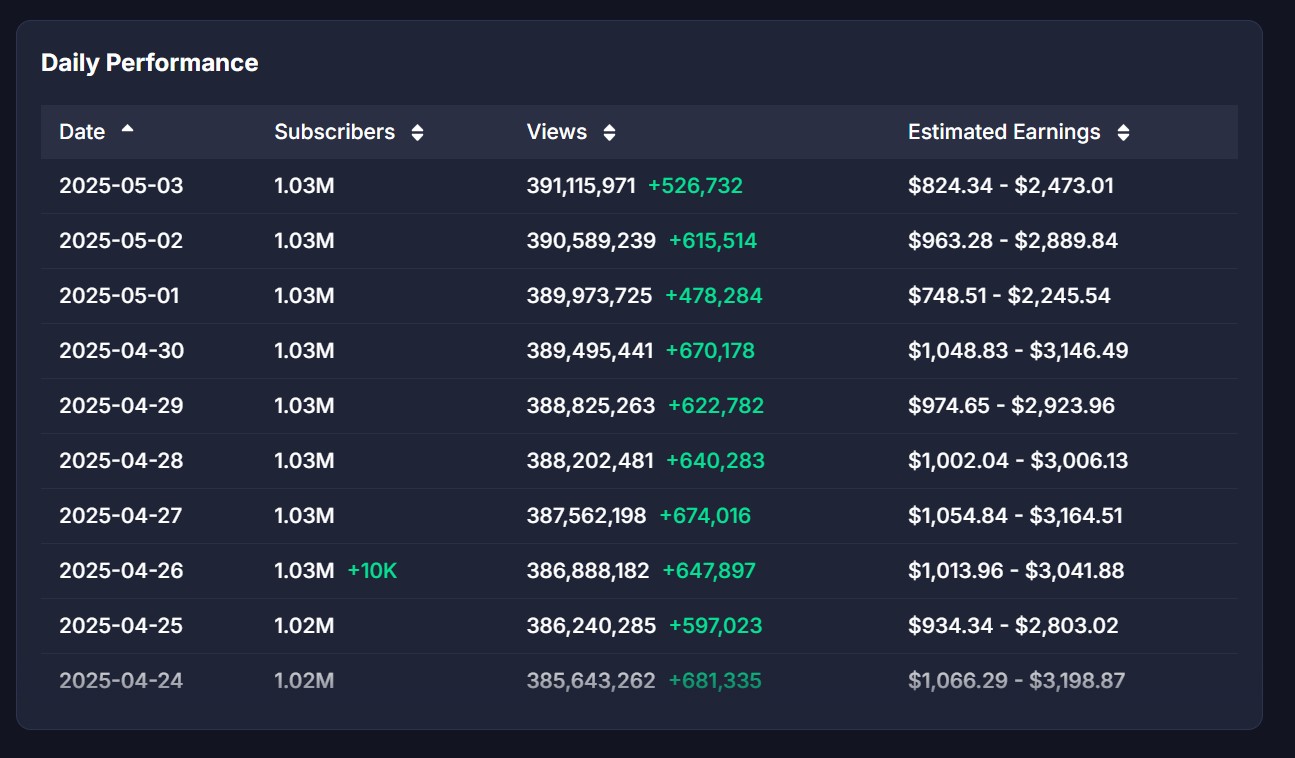Screen dimensions: 1295x758
Task: Click earnings $963.28 - $2,889.84
Action: click(x=1012, y=241)
